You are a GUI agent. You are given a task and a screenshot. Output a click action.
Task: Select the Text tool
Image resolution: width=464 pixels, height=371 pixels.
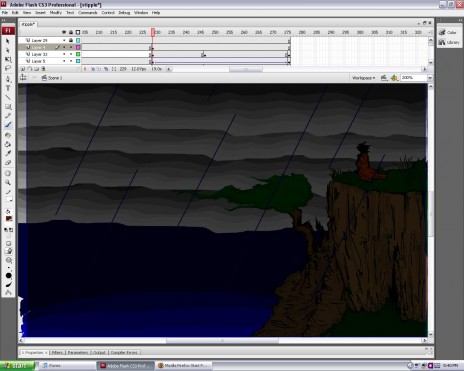pyautogui.click(x=8, y=88)
